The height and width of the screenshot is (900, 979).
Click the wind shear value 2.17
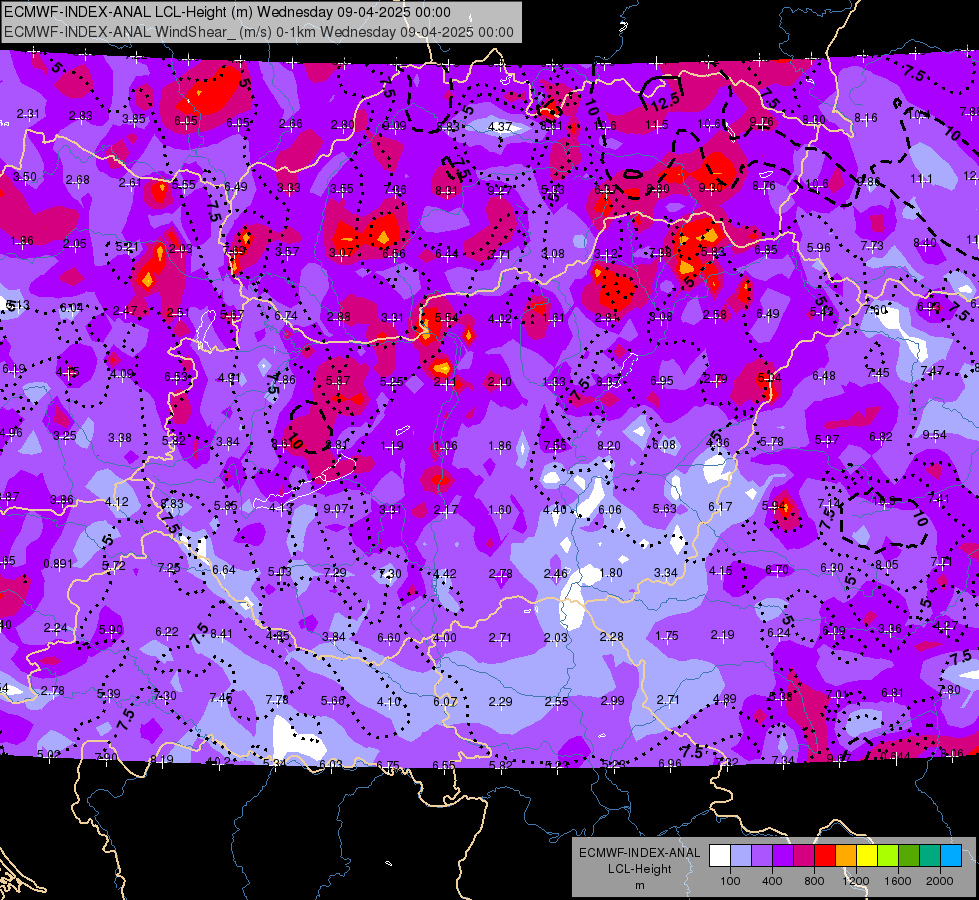pyautogui.click(x=446, y=510)
